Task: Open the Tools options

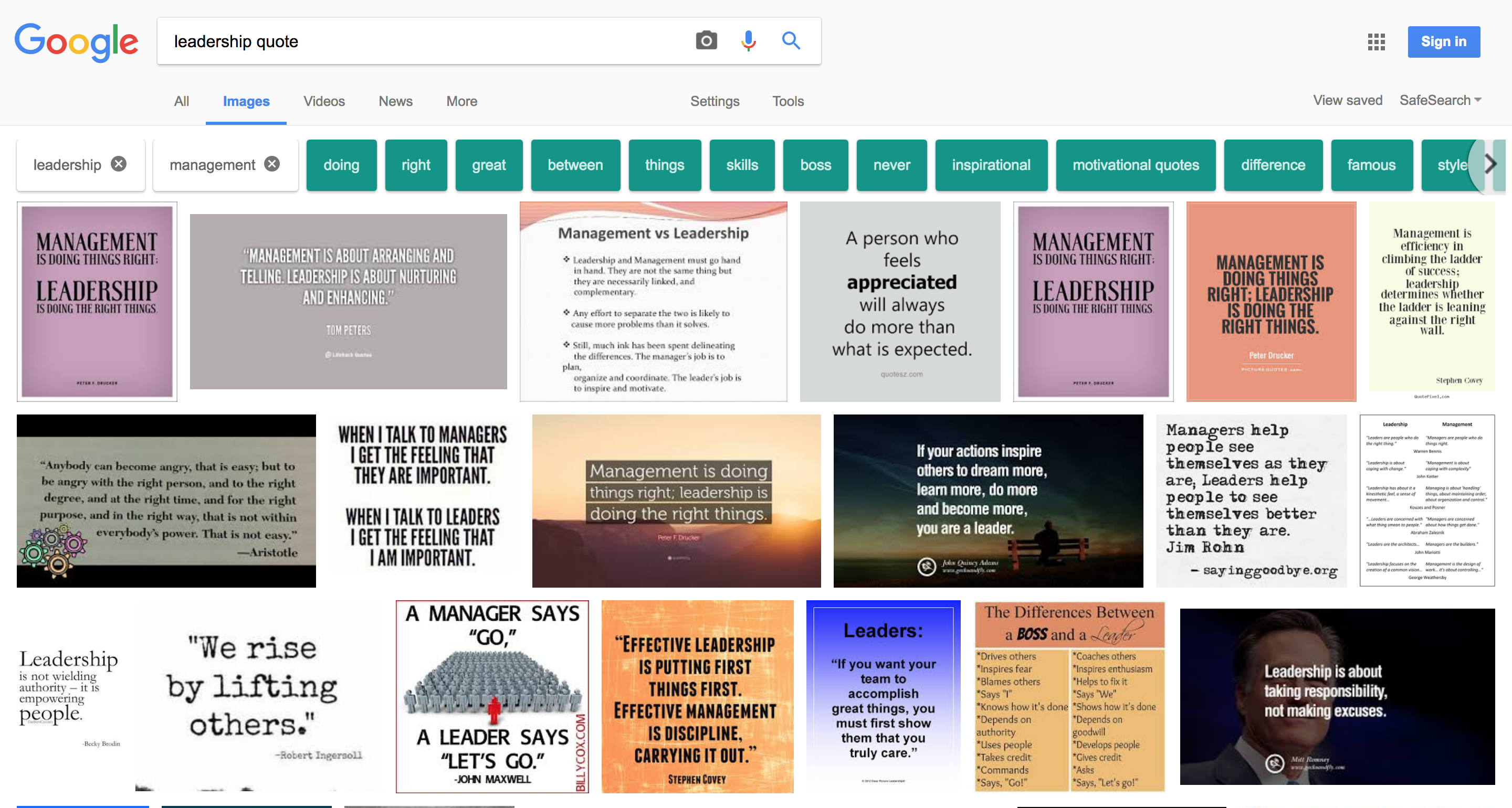Action: [x=787, y=101]
